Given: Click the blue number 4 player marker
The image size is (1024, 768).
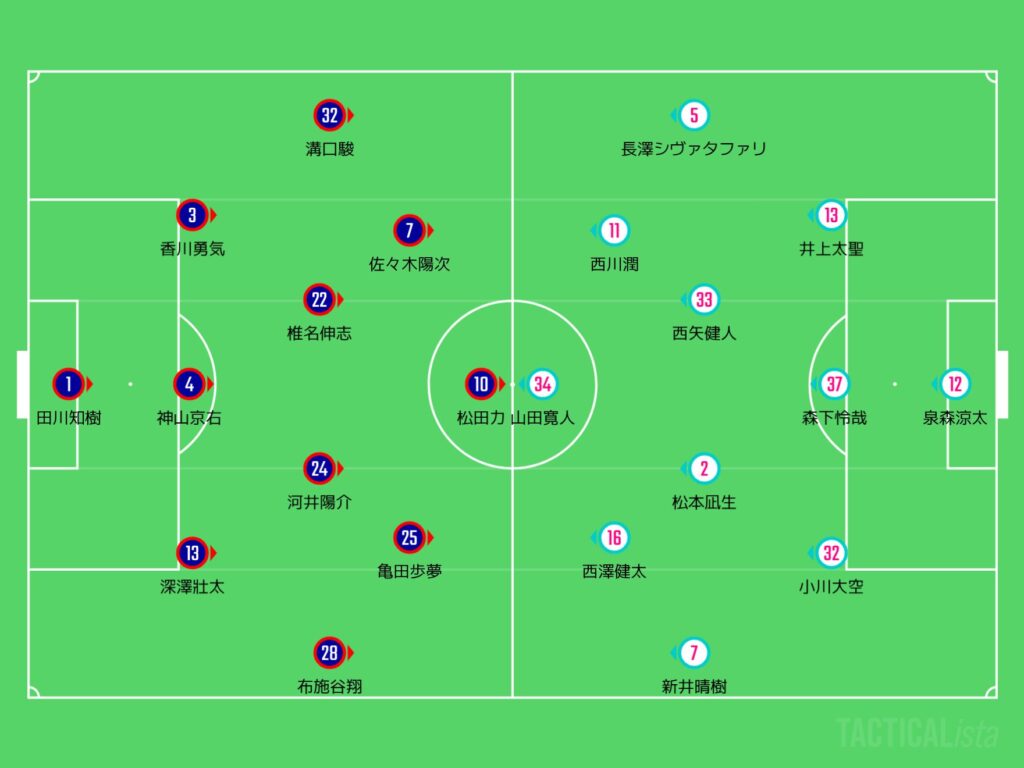Looking at the screenshot, I should [190, 383].
